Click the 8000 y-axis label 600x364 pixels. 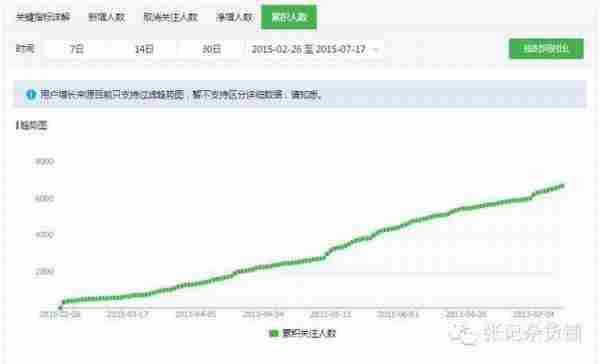44,162
